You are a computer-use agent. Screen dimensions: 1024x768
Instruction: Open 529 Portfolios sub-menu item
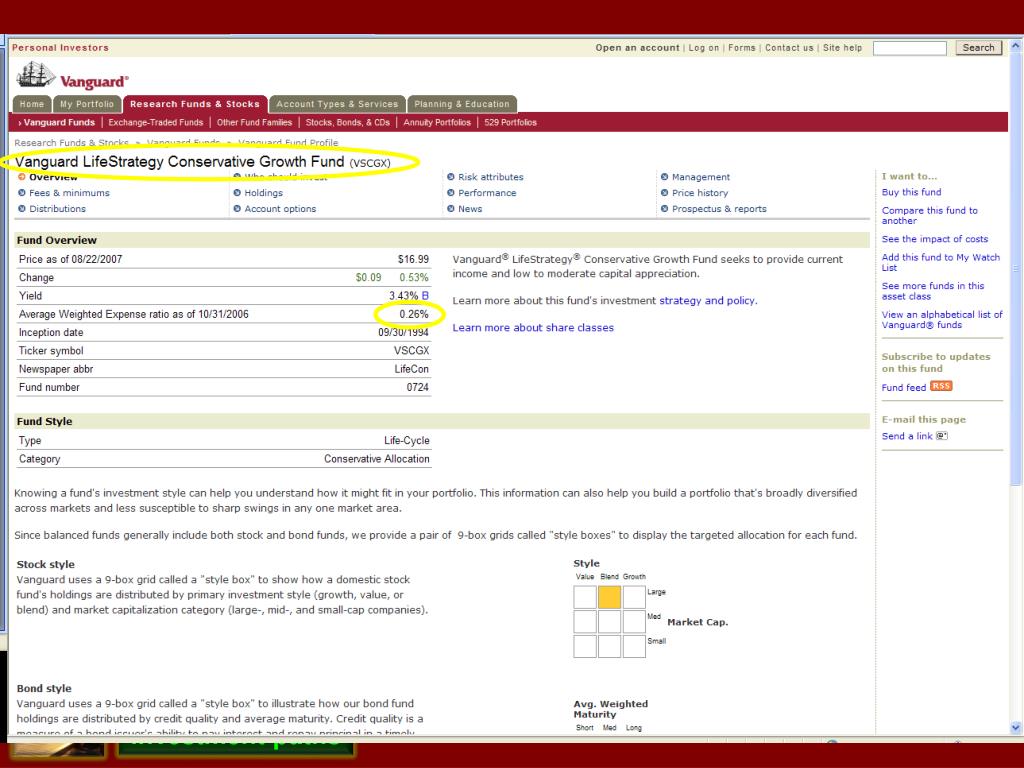tap(510, 122)
